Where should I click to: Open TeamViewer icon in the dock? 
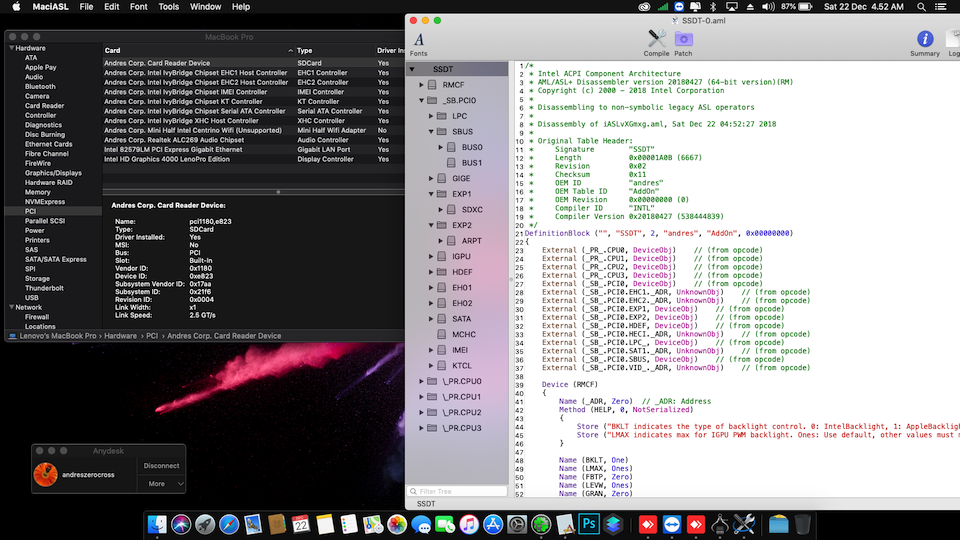(672, 524)
